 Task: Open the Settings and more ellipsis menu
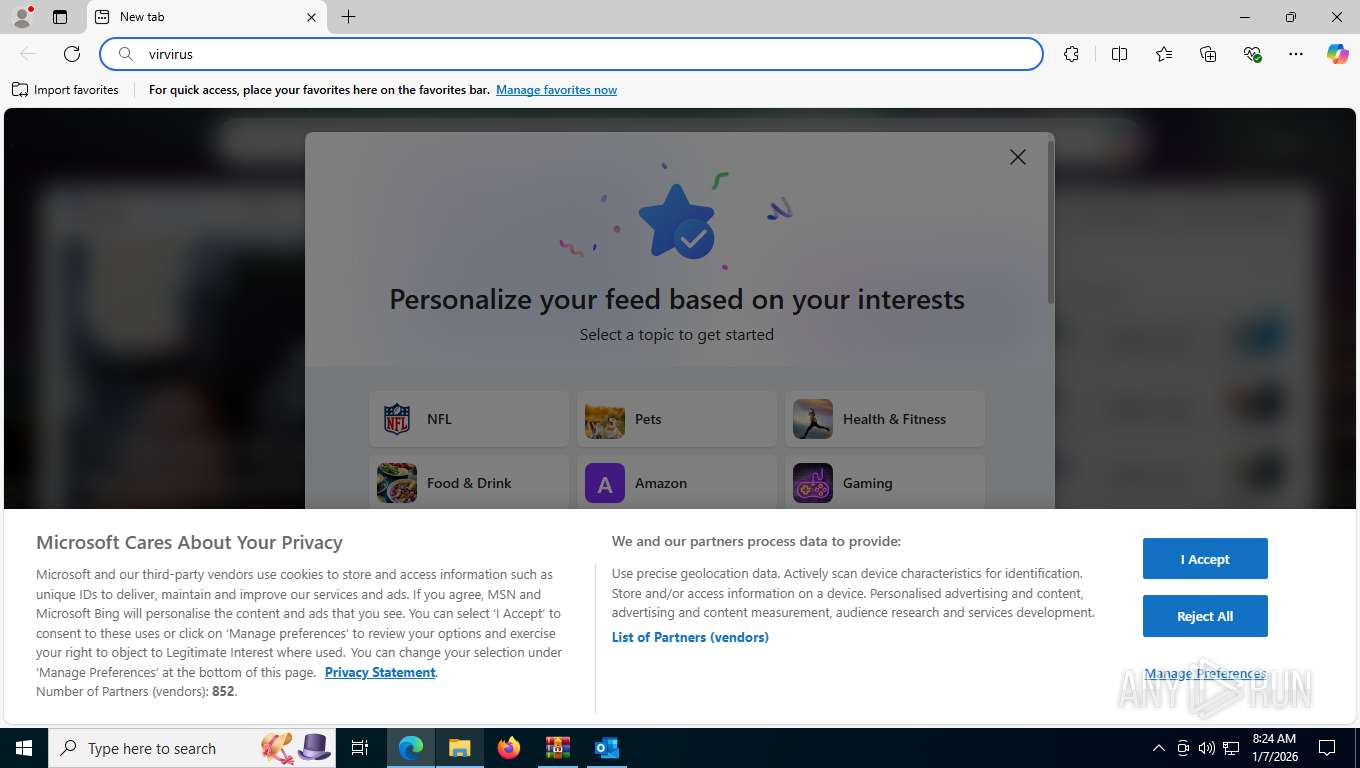pyautogui.click(x=1296, y=54)
